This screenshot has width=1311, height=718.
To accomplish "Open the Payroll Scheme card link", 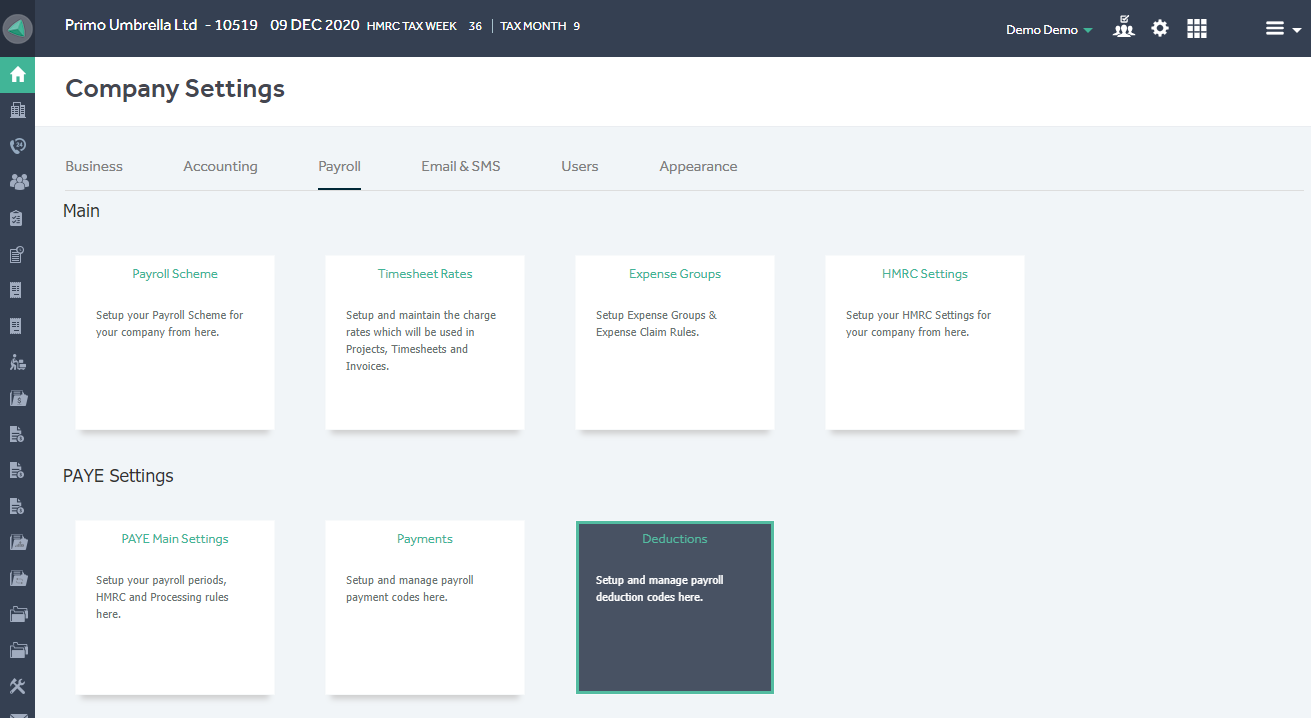I will tap(175, 274).
